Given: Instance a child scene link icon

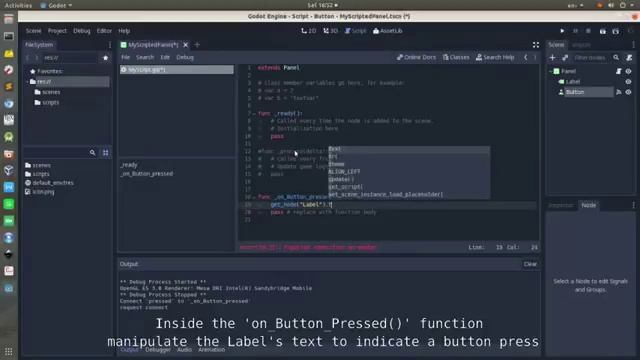Looking at the screenshot, I should [x=565, y=58].
